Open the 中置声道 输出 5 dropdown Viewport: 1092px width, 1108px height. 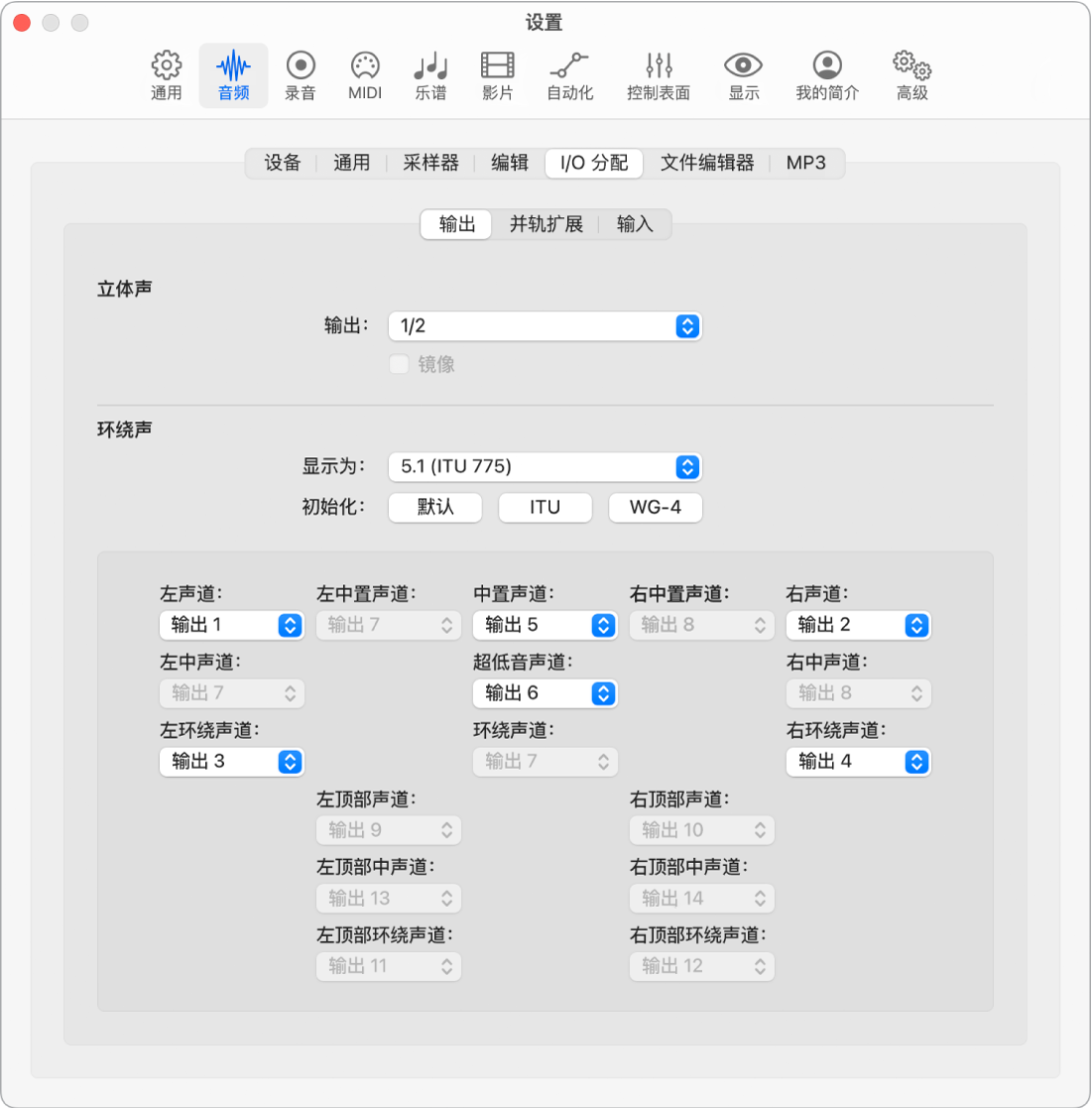[545, 625]
